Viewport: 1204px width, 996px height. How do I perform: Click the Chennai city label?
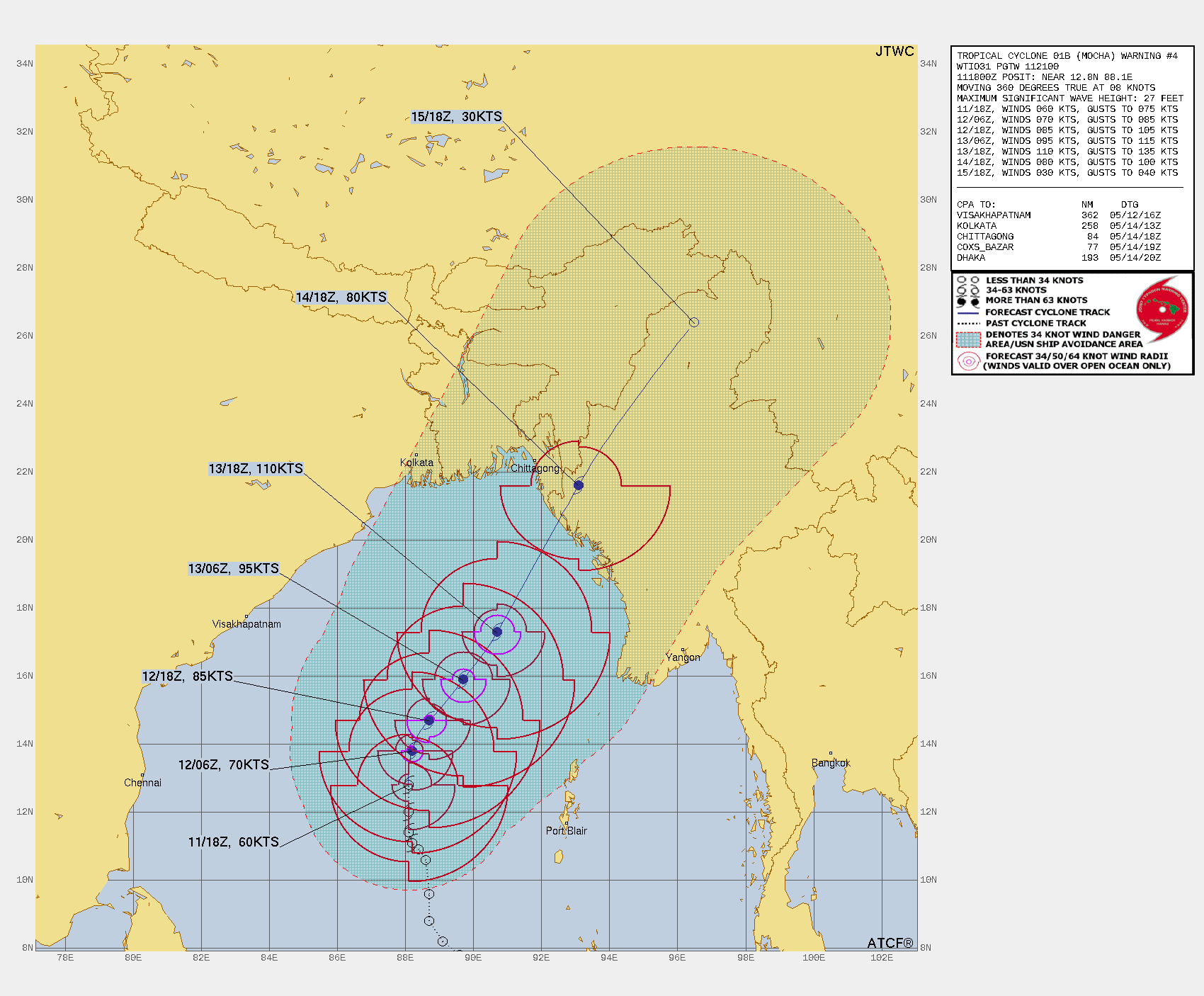tap(142, 783)
